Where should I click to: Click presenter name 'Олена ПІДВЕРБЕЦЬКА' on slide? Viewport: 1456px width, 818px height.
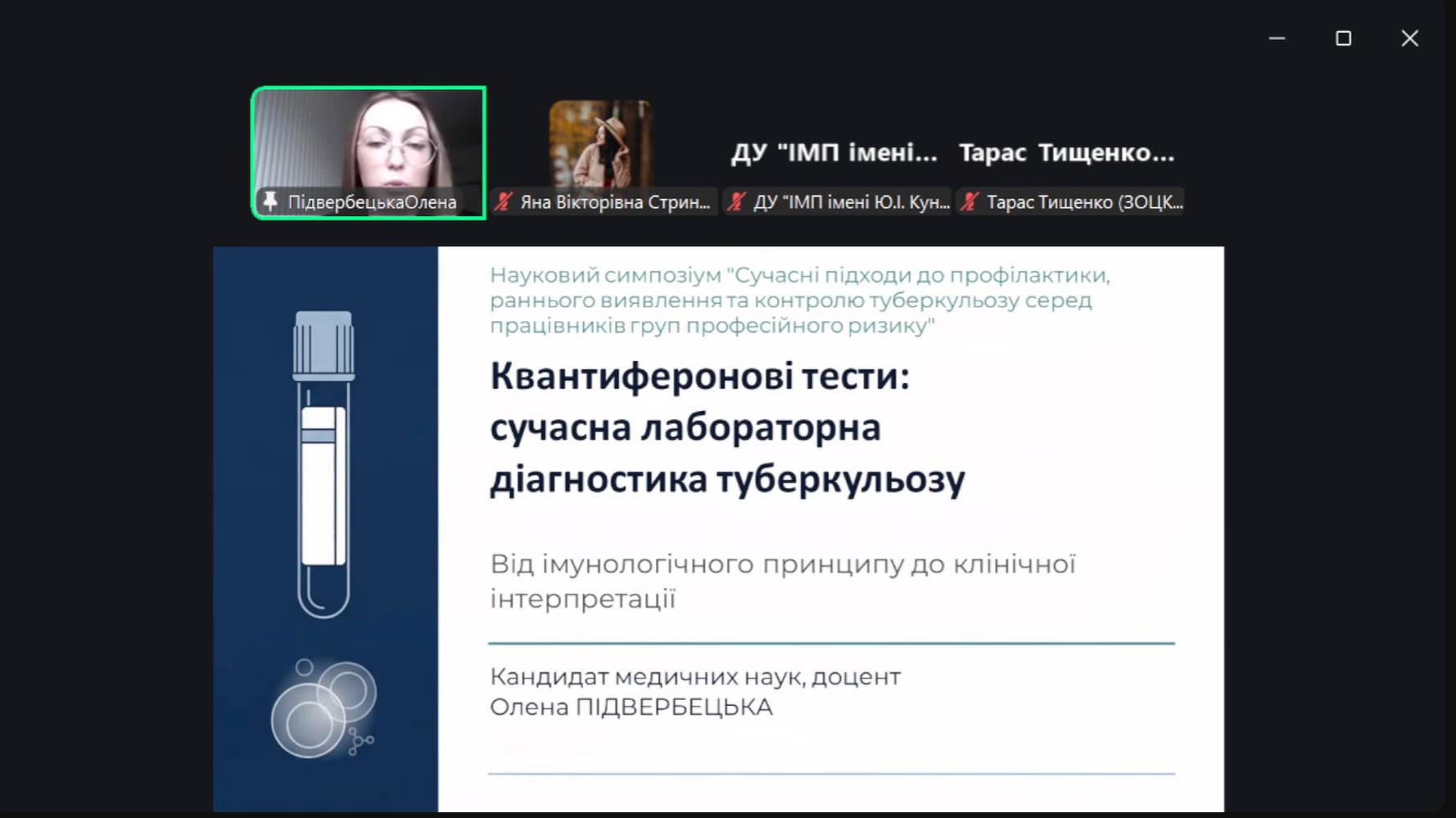[x=631, y=707]
